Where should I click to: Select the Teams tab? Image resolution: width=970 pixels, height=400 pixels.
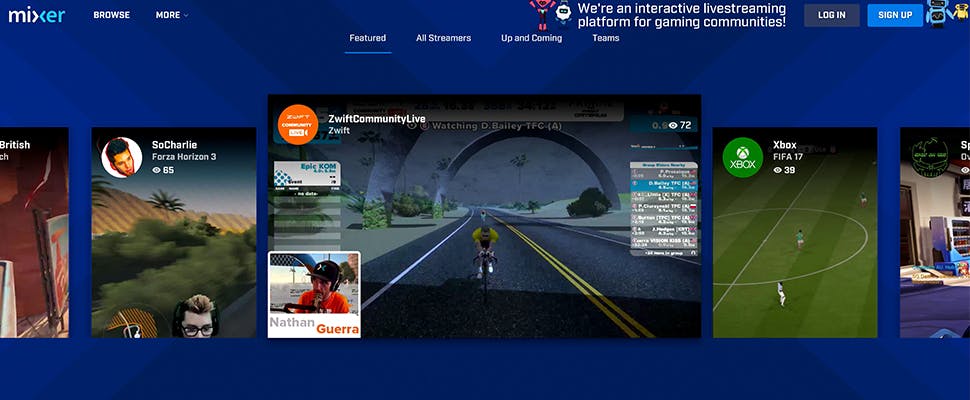(x=606, y=38)
